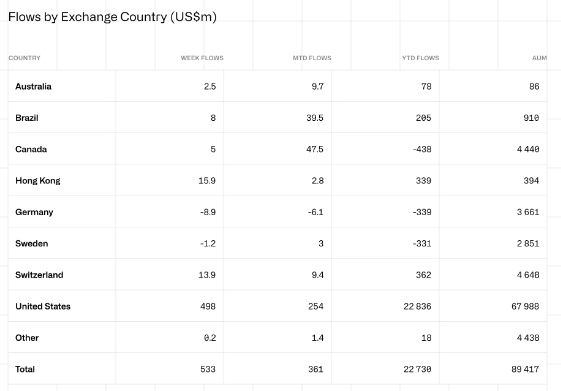Select the Canada row label
The height and width of the screenshot is (391, 561).
[31, 149]
